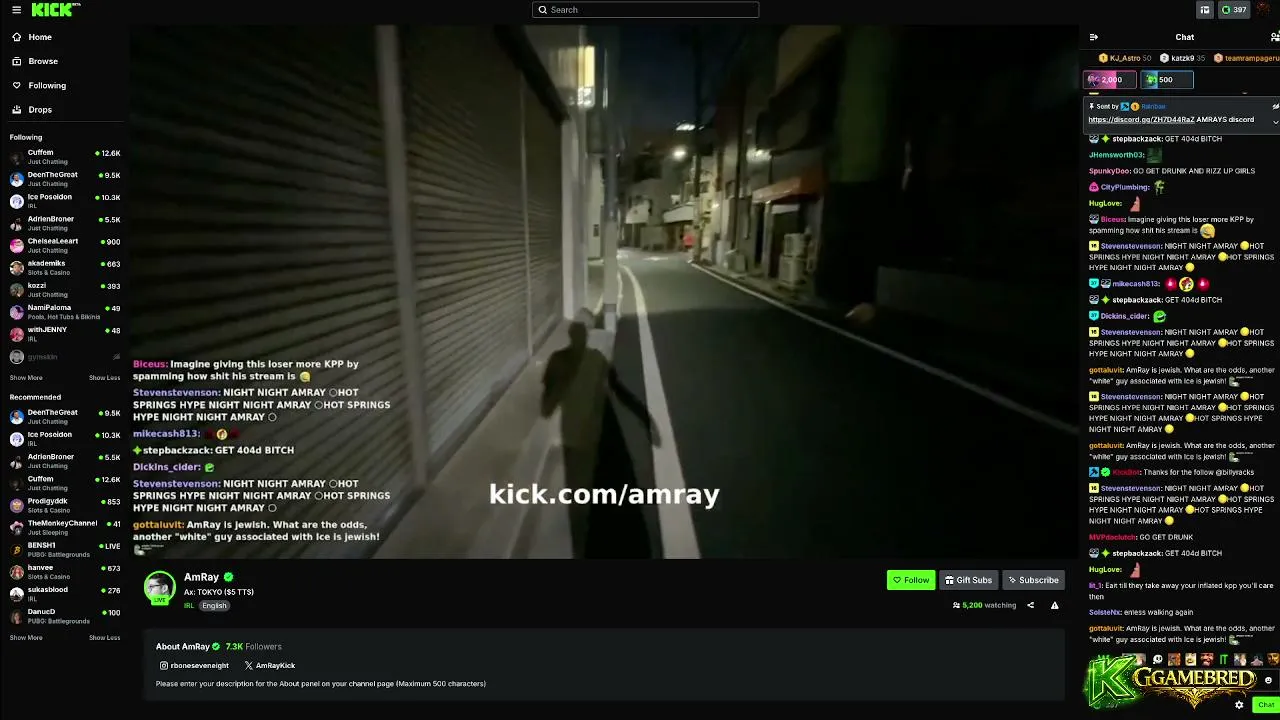Select KJ_Astro on the gift leaderboard
1280x720 pixels.
(x=1126, y=58)
